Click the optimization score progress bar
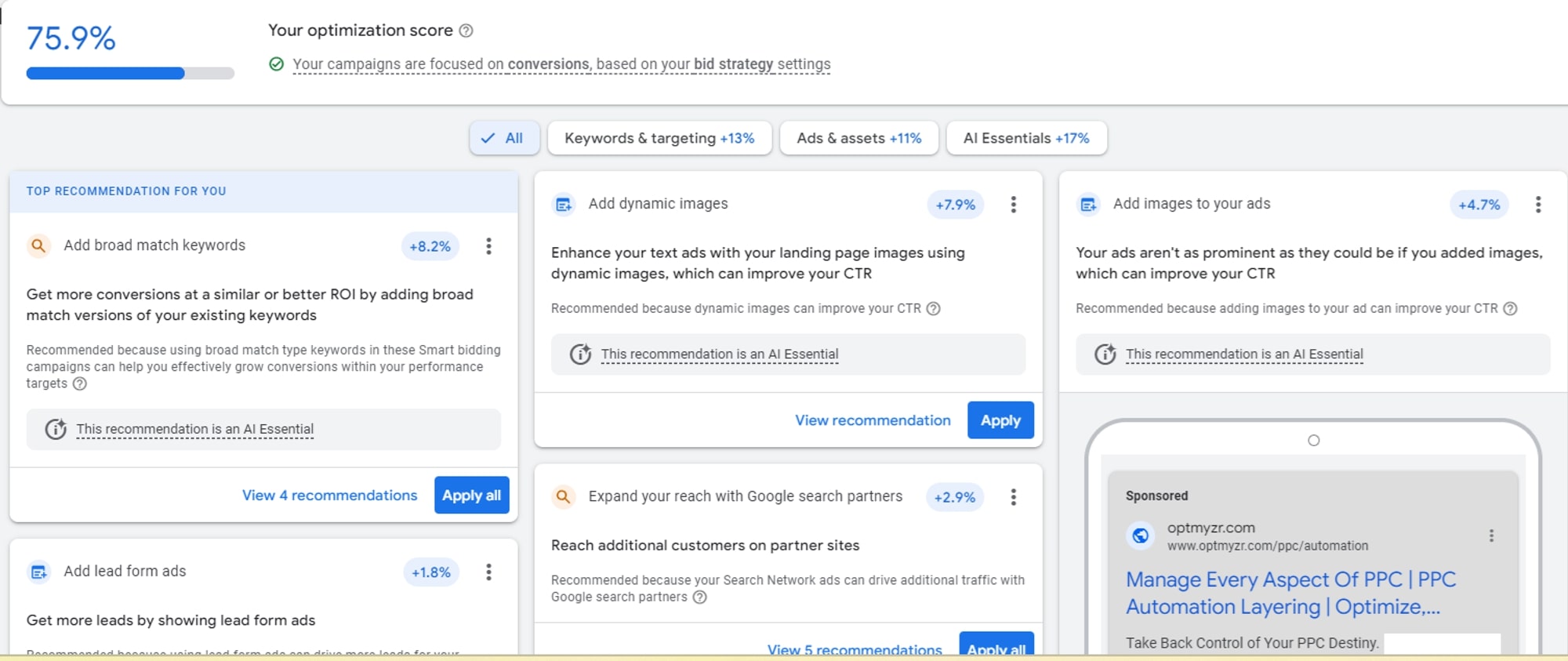 coord(130,74)
